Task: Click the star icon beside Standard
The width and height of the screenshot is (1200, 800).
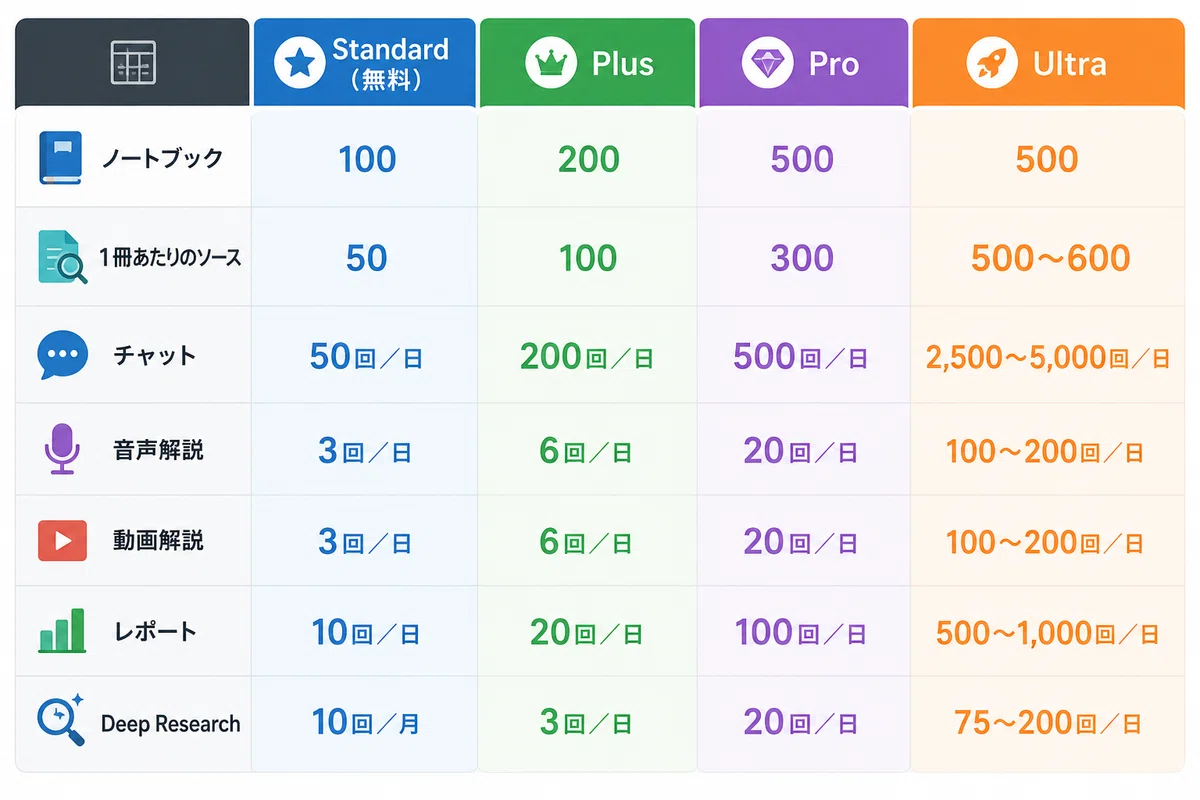Action: pos(299,64)
